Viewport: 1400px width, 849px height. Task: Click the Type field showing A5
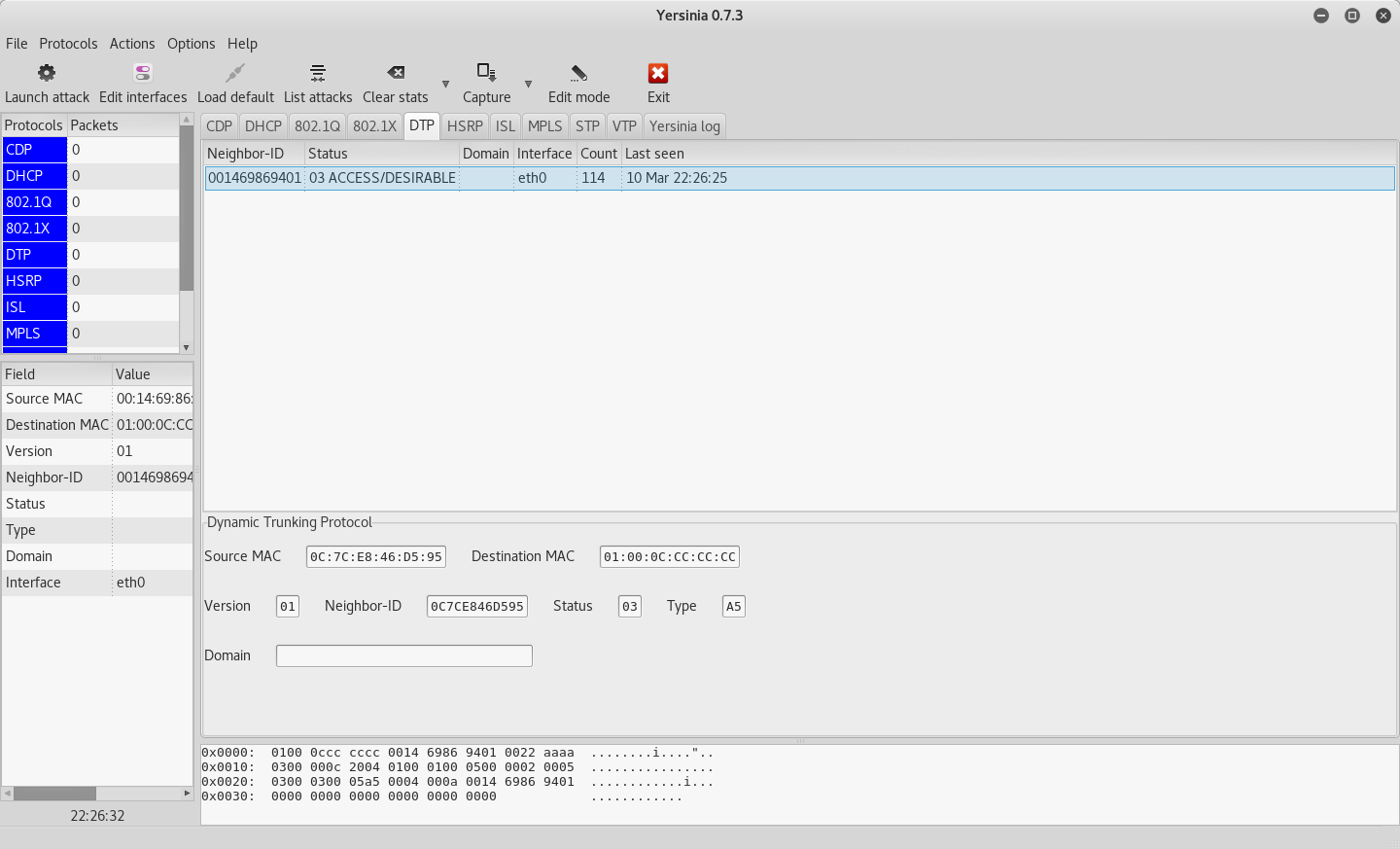coord(734,607)
